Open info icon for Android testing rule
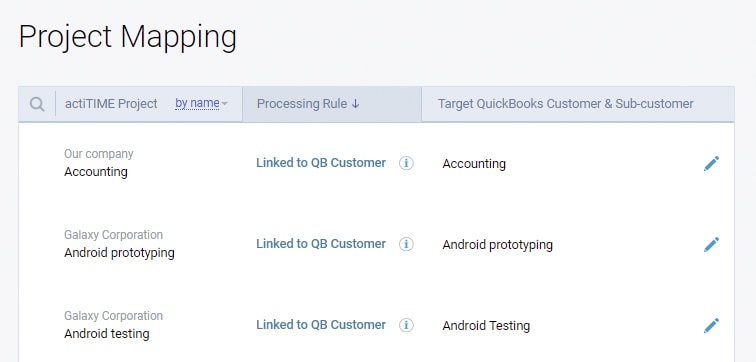Image resolution: width=756 pixels, height=362 pixels. pyautogui.click(x=406, y=325)
